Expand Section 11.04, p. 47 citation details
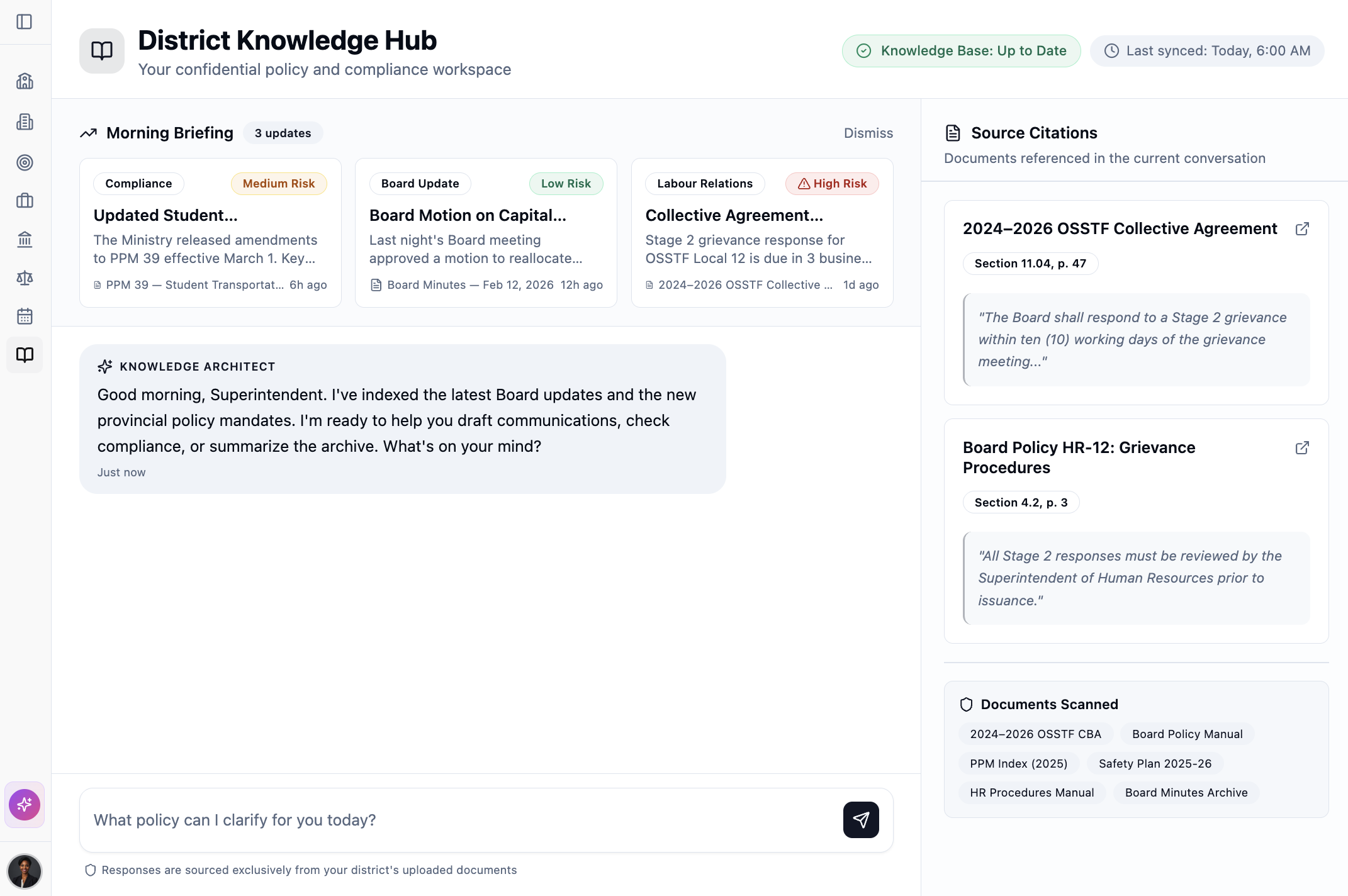 click(x=1030, y=263)
